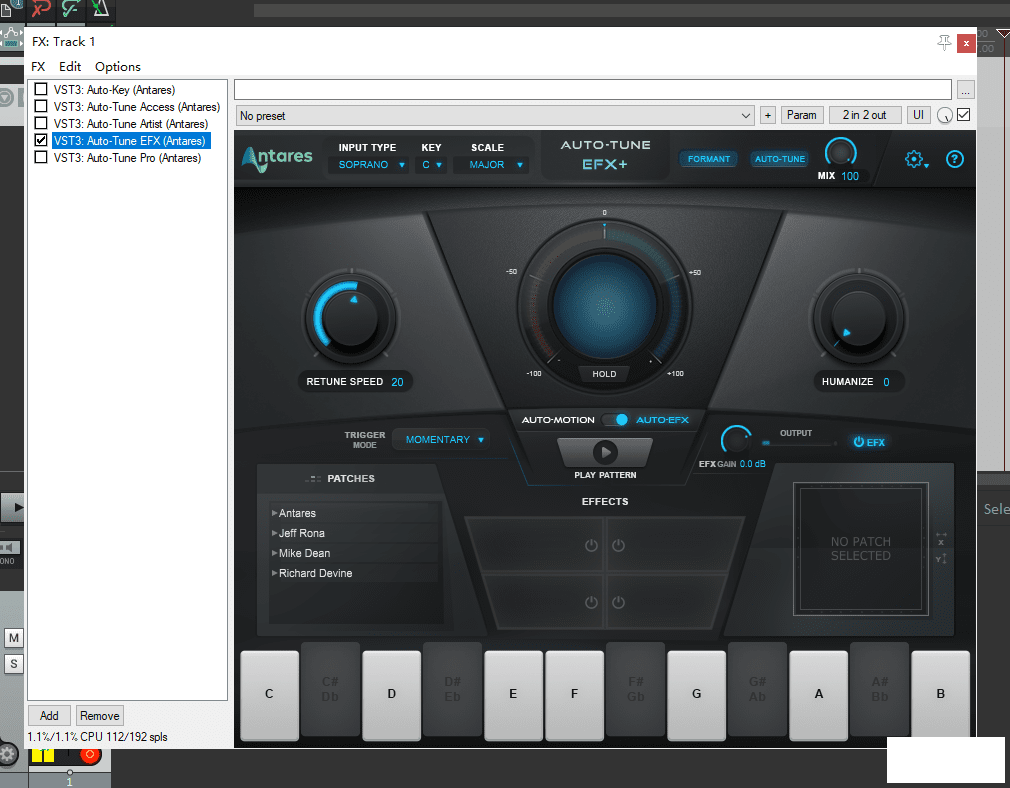Screen dimensions: 1010x788
Task: Toggle the FX bypass checkbox near UI button
Action: [964, 115]
